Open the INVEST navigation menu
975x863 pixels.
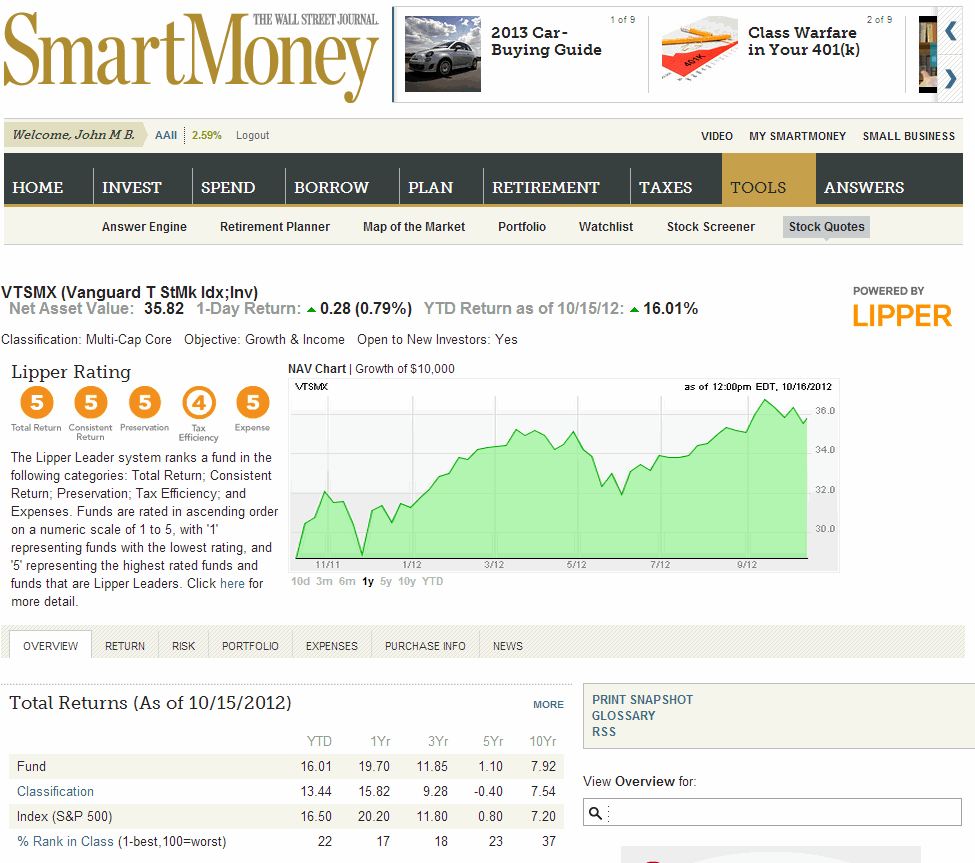click(131, 187)
